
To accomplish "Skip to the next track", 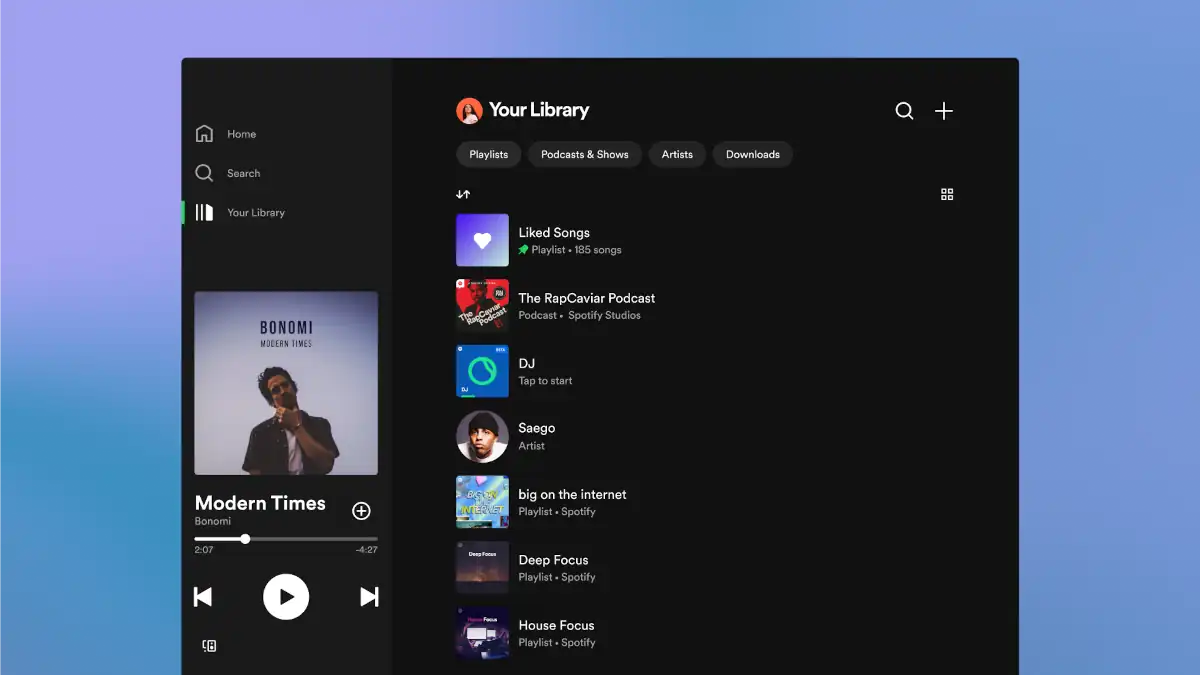I will [x=368, y=596].
